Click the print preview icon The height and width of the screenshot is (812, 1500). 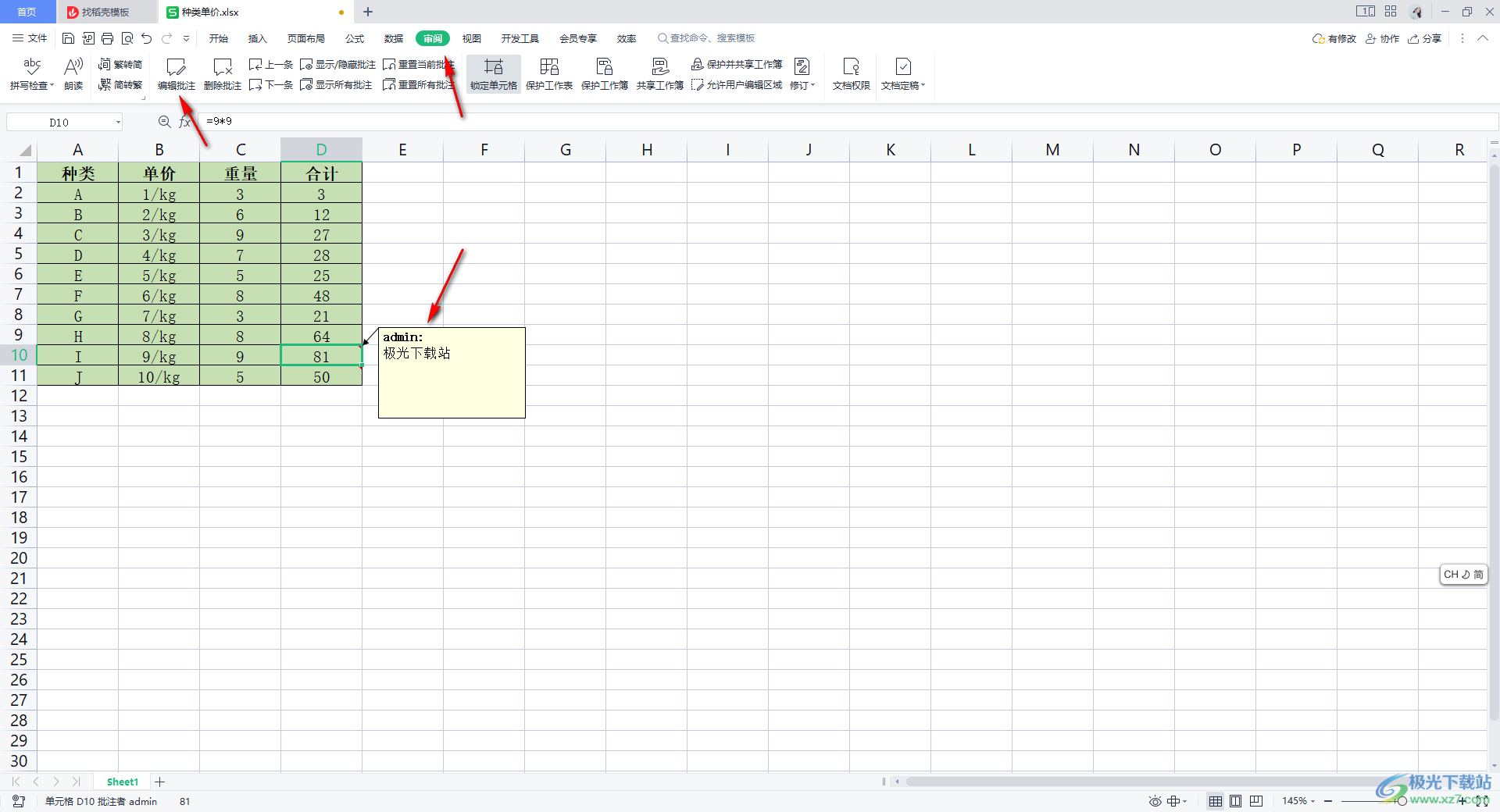pos(127,38)
